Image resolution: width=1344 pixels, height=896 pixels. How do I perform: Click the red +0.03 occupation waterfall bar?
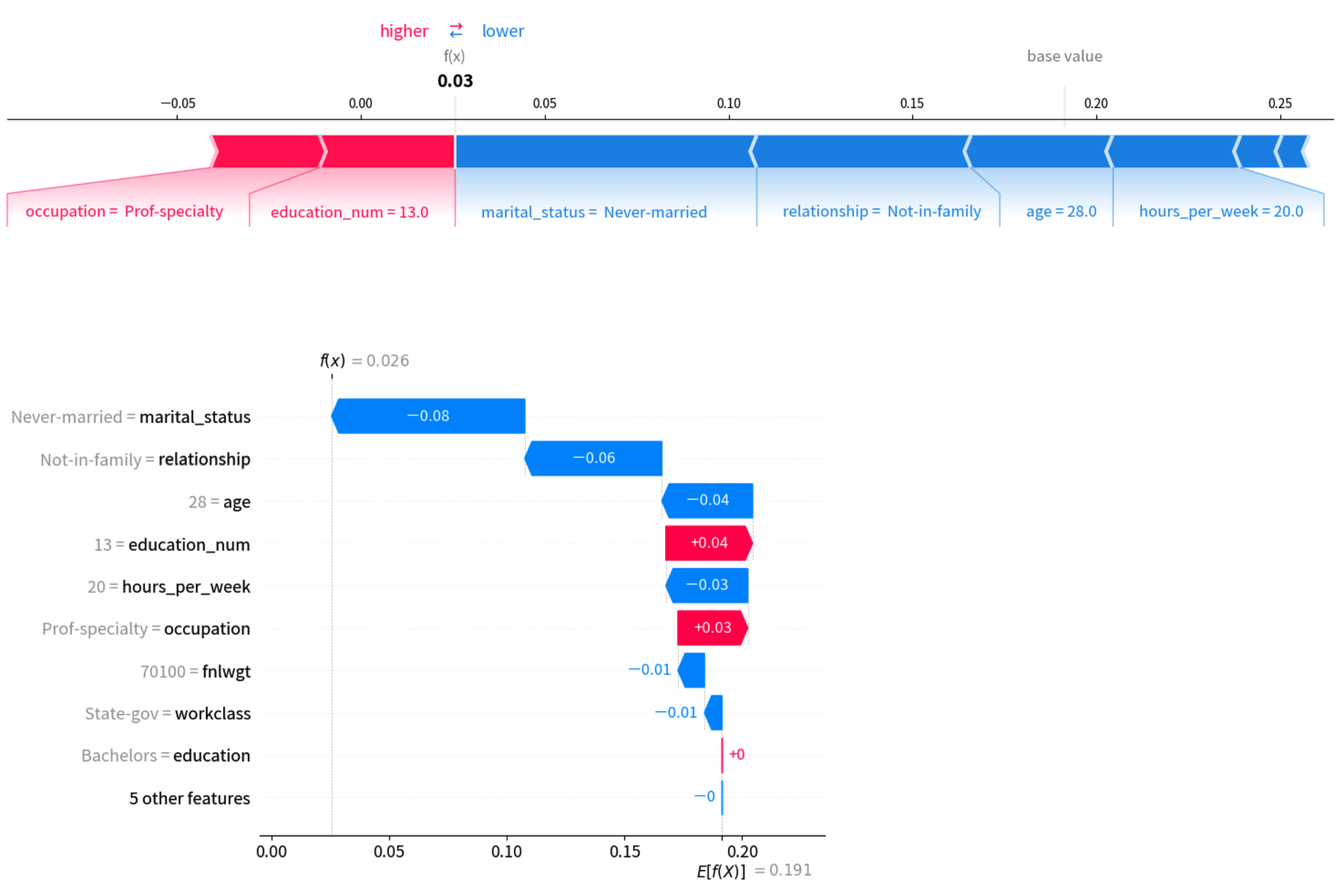712,628
